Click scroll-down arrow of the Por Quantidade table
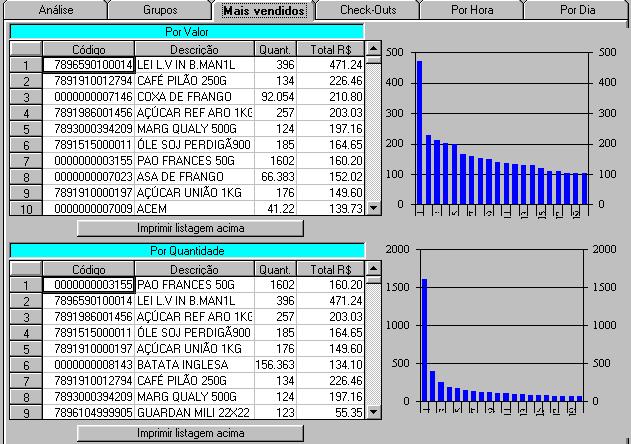The height and width of the screenshot is (444, 631). pyautogui.click(x=374, y=411)
